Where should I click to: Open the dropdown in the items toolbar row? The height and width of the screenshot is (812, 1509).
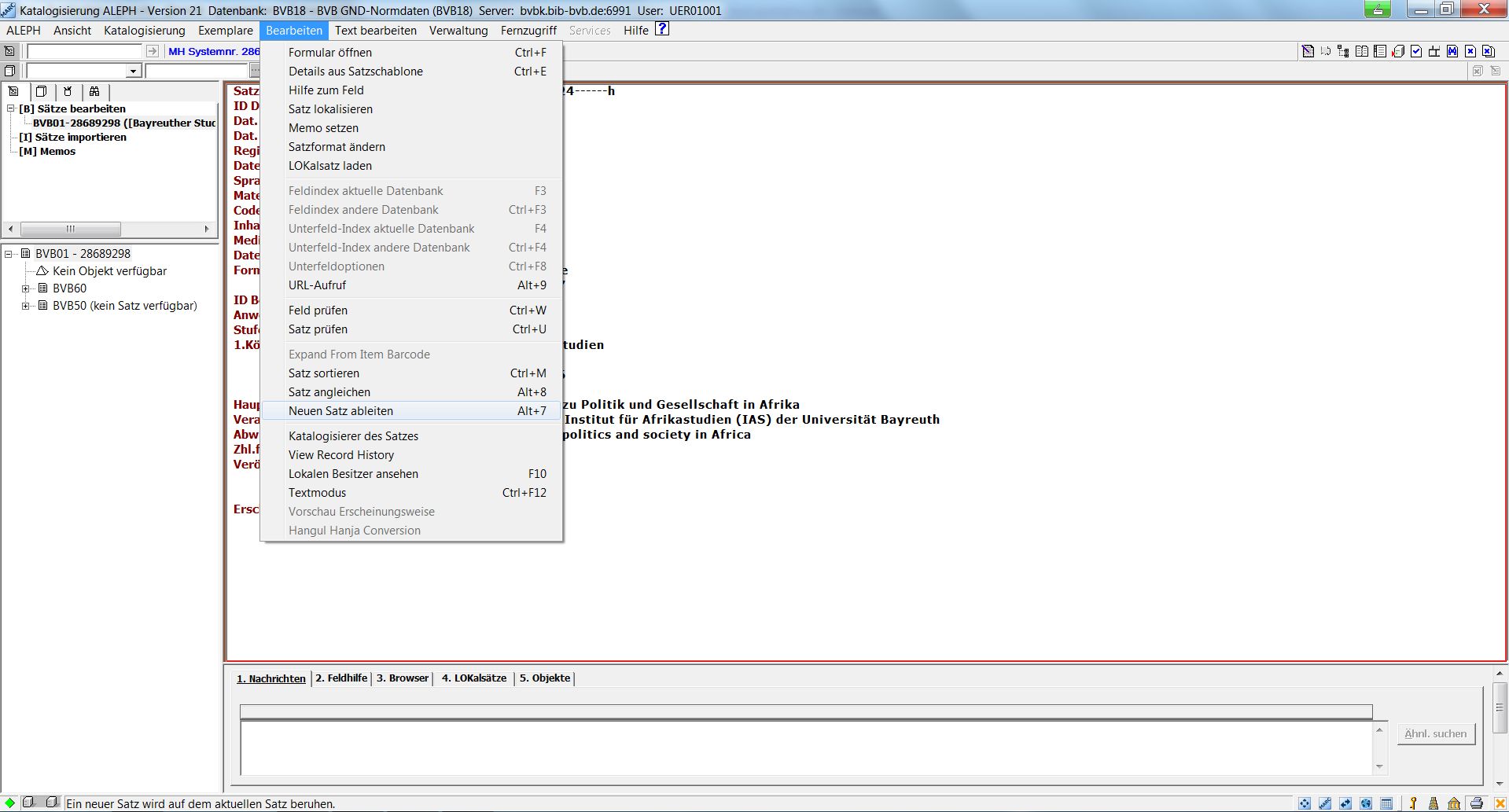133,72
